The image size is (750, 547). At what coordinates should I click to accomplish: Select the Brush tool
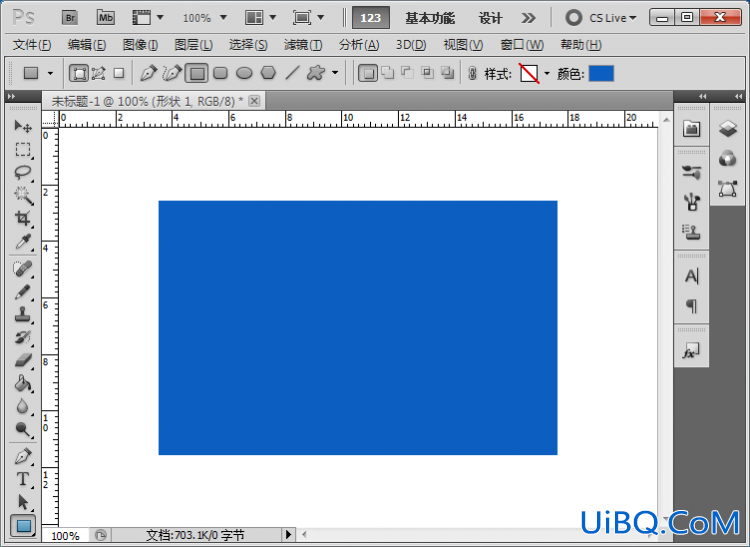22,292
